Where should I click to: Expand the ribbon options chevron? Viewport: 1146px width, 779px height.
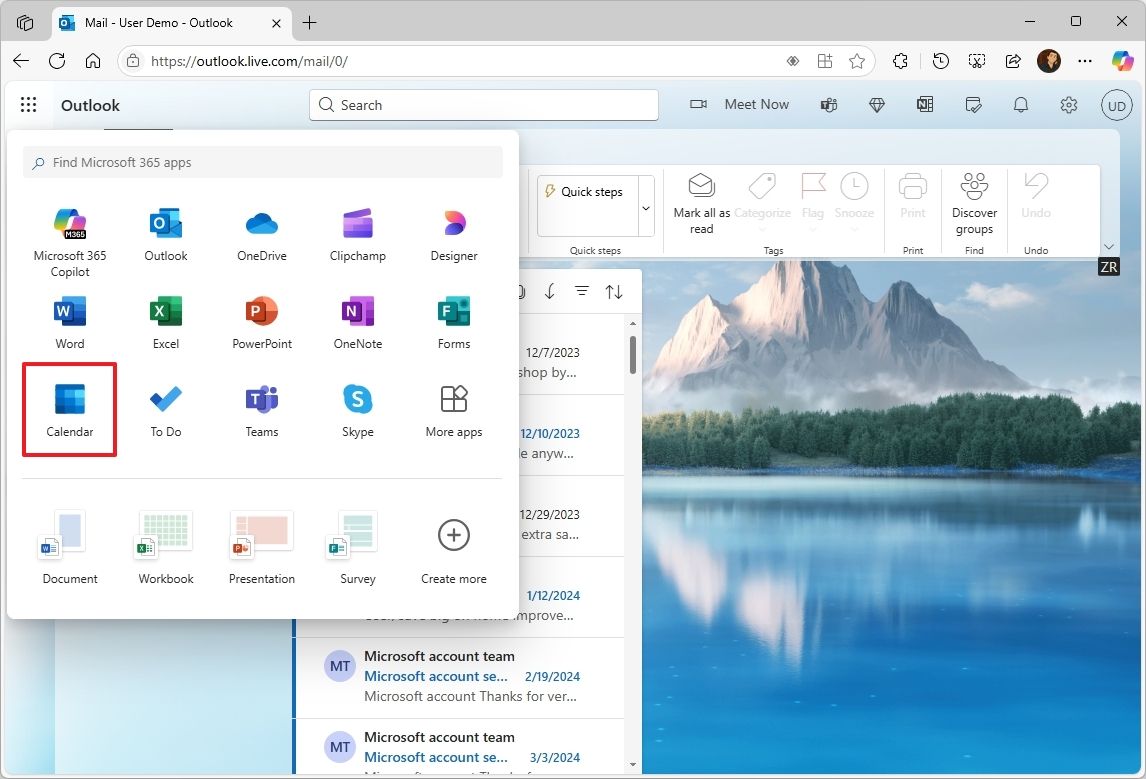tap(1108, 246)
